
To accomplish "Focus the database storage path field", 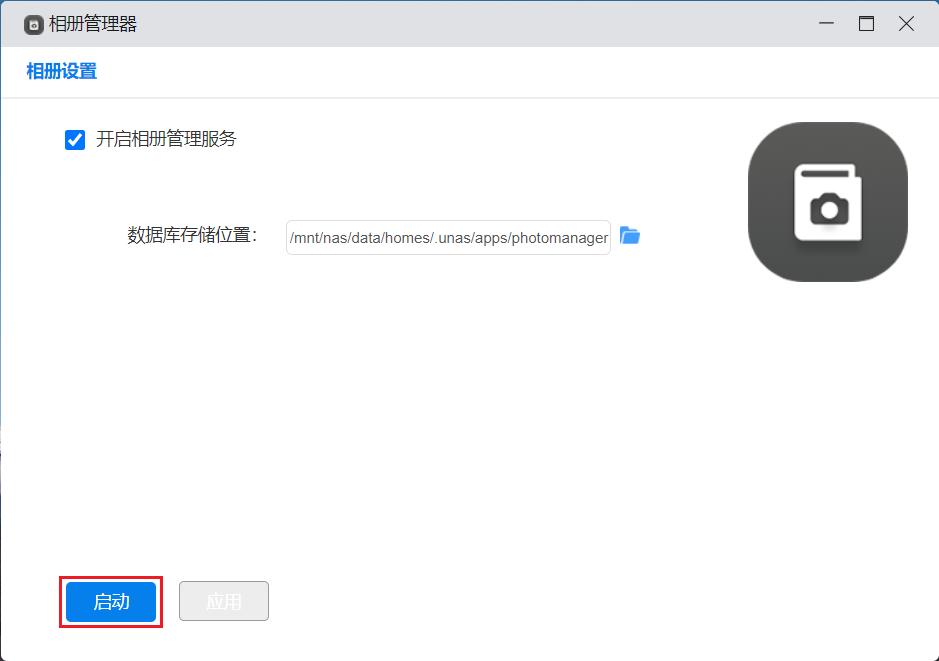I will pos(448,238).
